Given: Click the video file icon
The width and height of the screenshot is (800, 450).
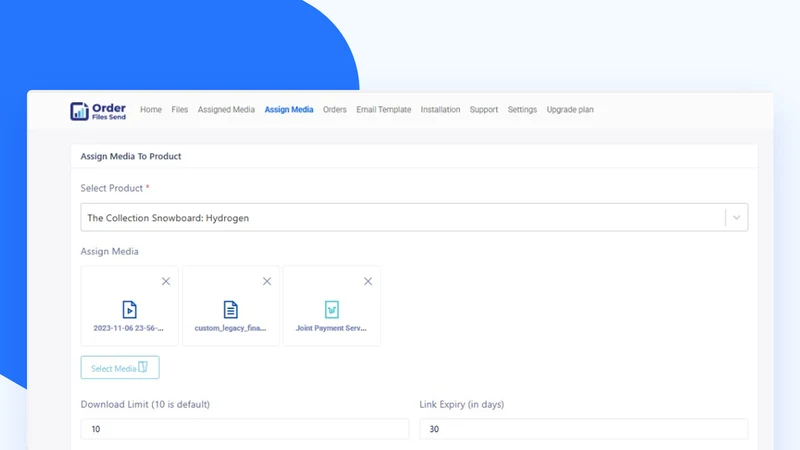Looking at the screenshot, I should click(x=129, y=310).
